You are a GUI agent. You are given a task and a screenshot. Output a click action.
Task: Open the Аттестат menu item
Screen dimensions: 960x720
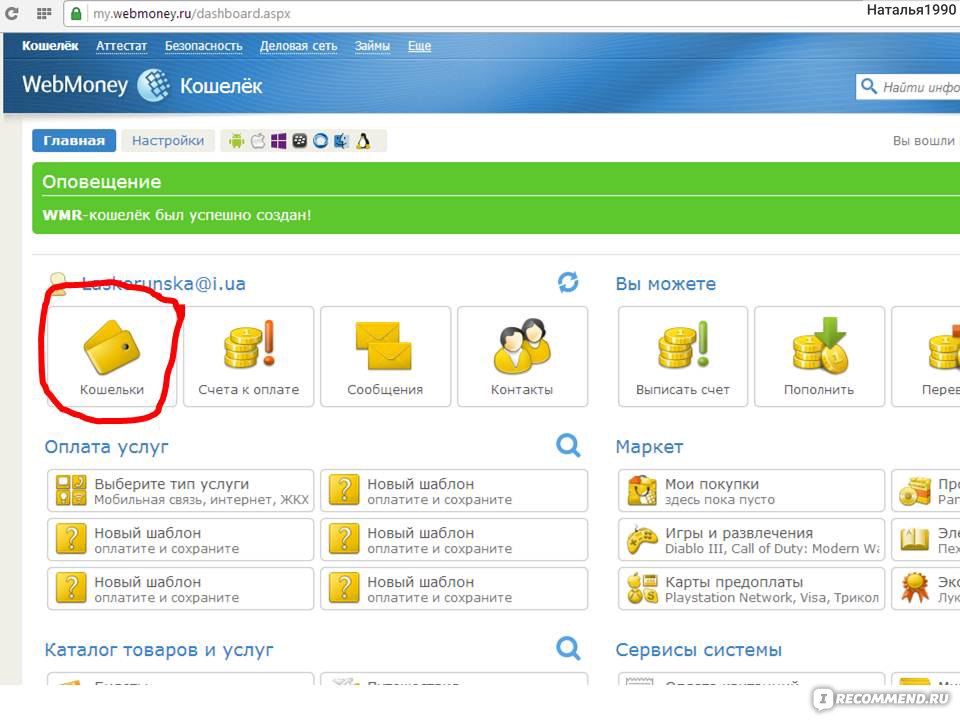(x=121, y=46)
